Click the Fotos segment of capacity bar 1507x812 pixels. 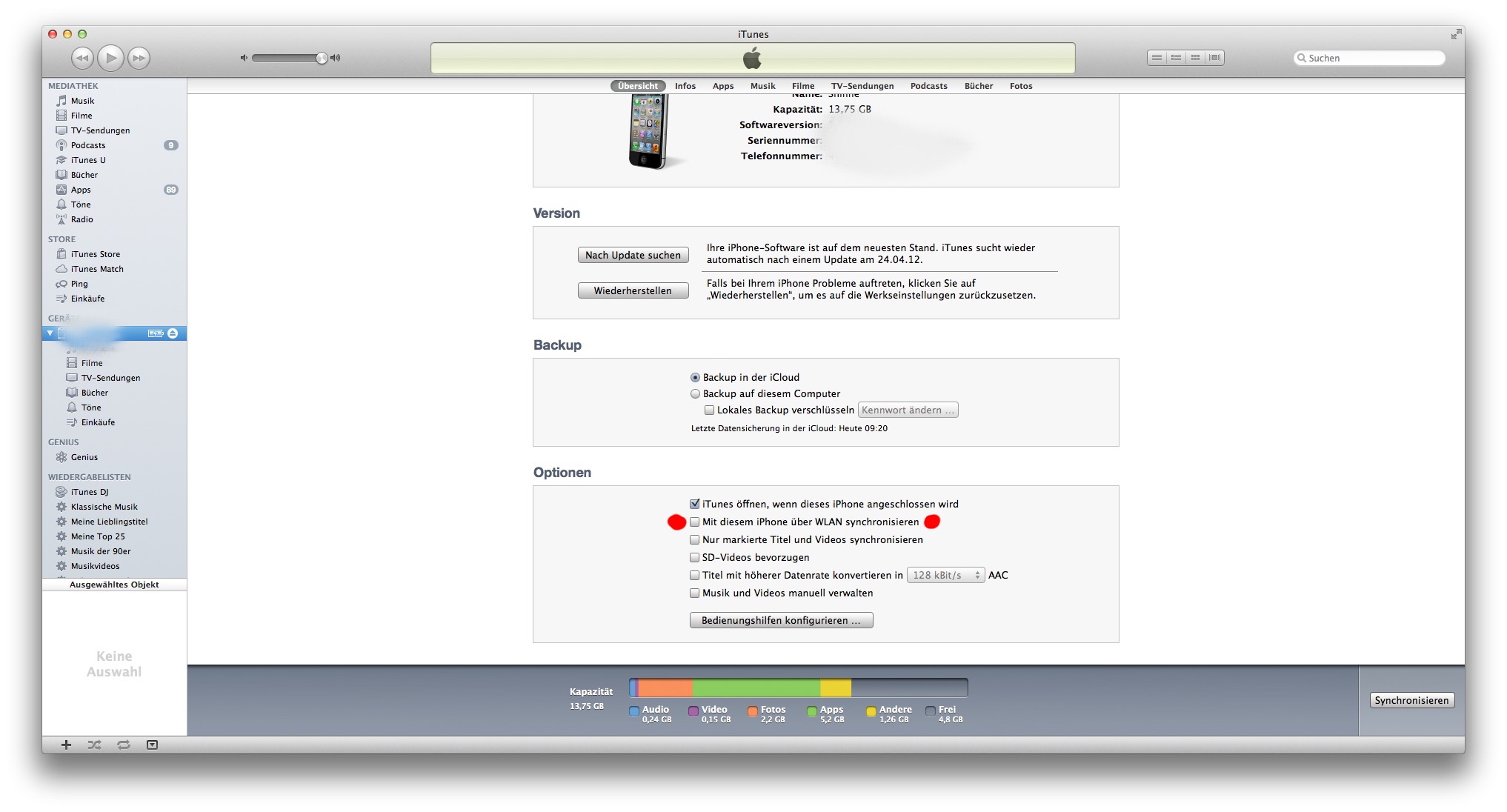tap(665, 688)
